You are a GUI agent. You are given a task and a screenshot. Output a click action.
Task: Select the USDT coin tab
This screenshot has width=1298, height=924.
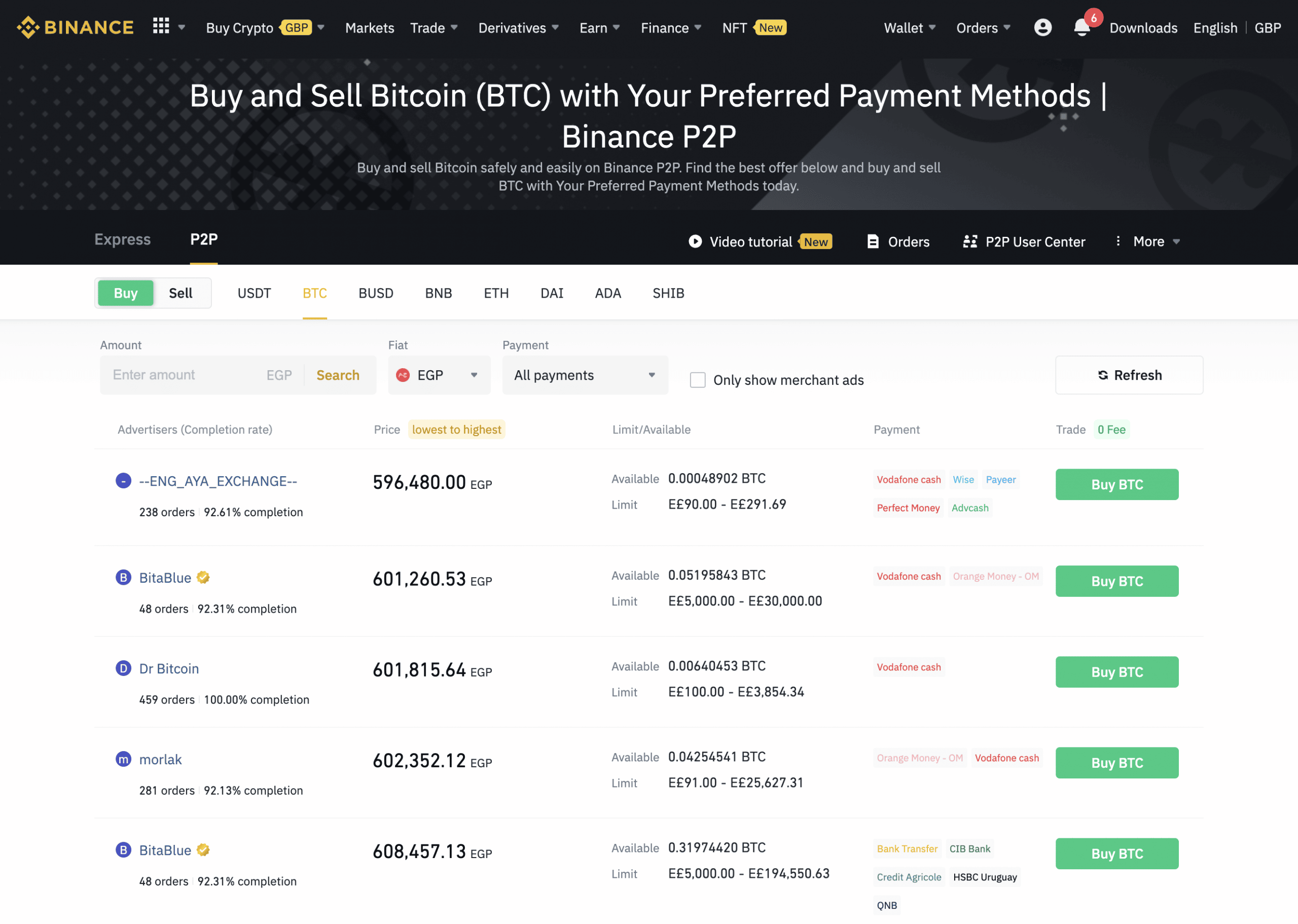click(254, 293)
